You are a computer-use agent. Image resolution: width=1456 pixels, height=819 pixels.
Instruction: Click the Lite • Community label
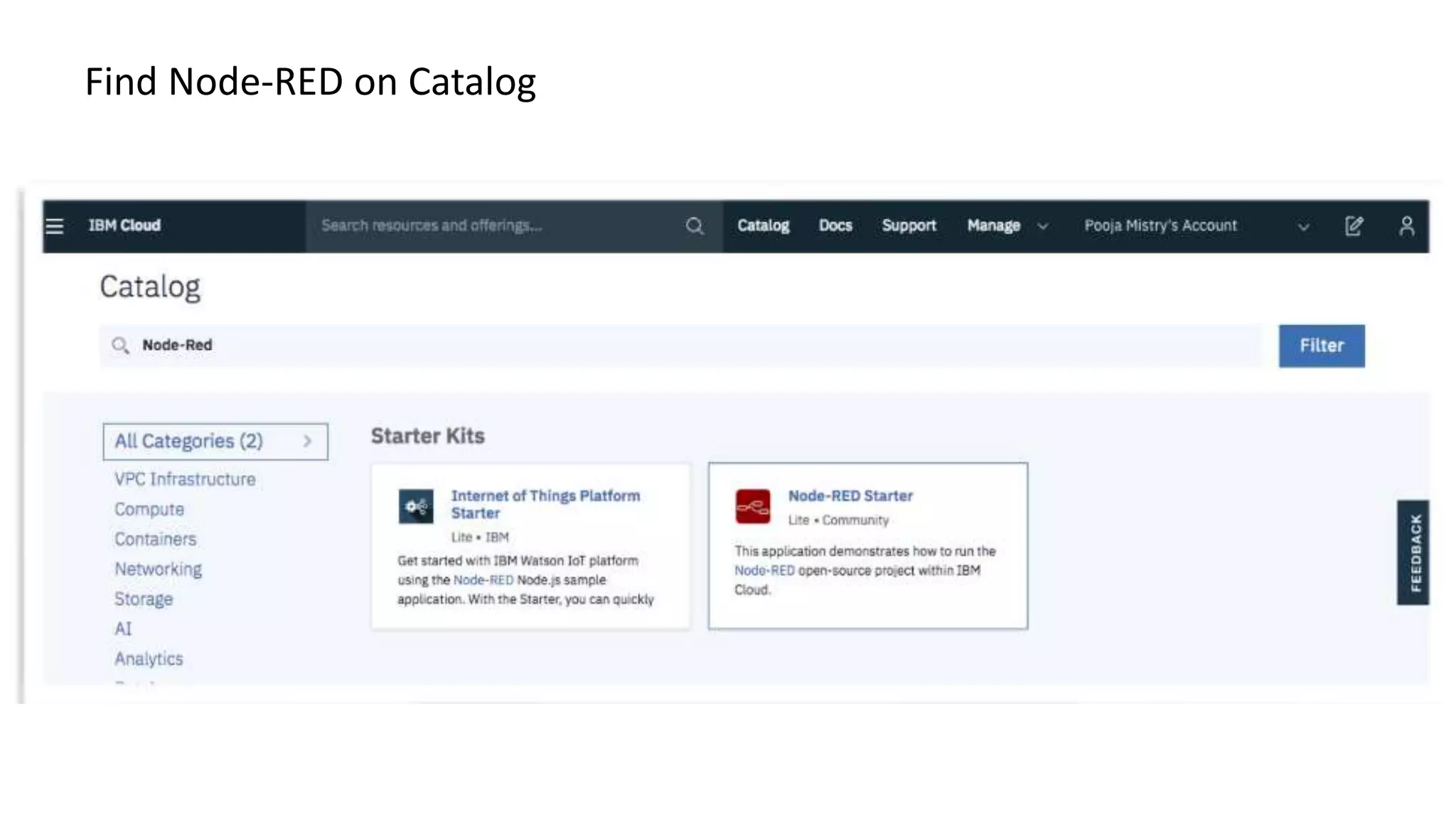click(838, 520)
